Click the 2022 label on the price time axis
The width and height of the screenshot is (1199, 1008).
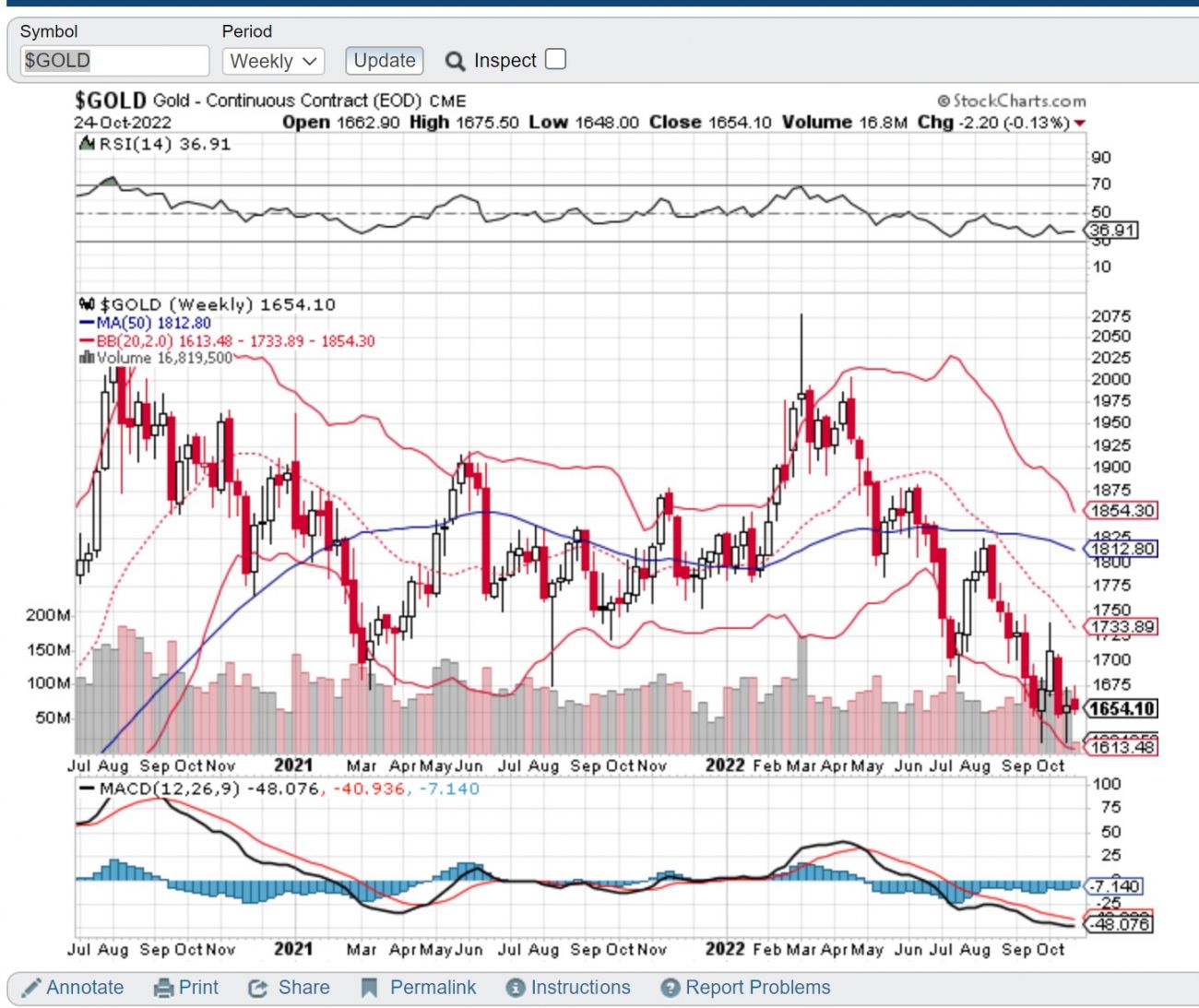(725, 765)
